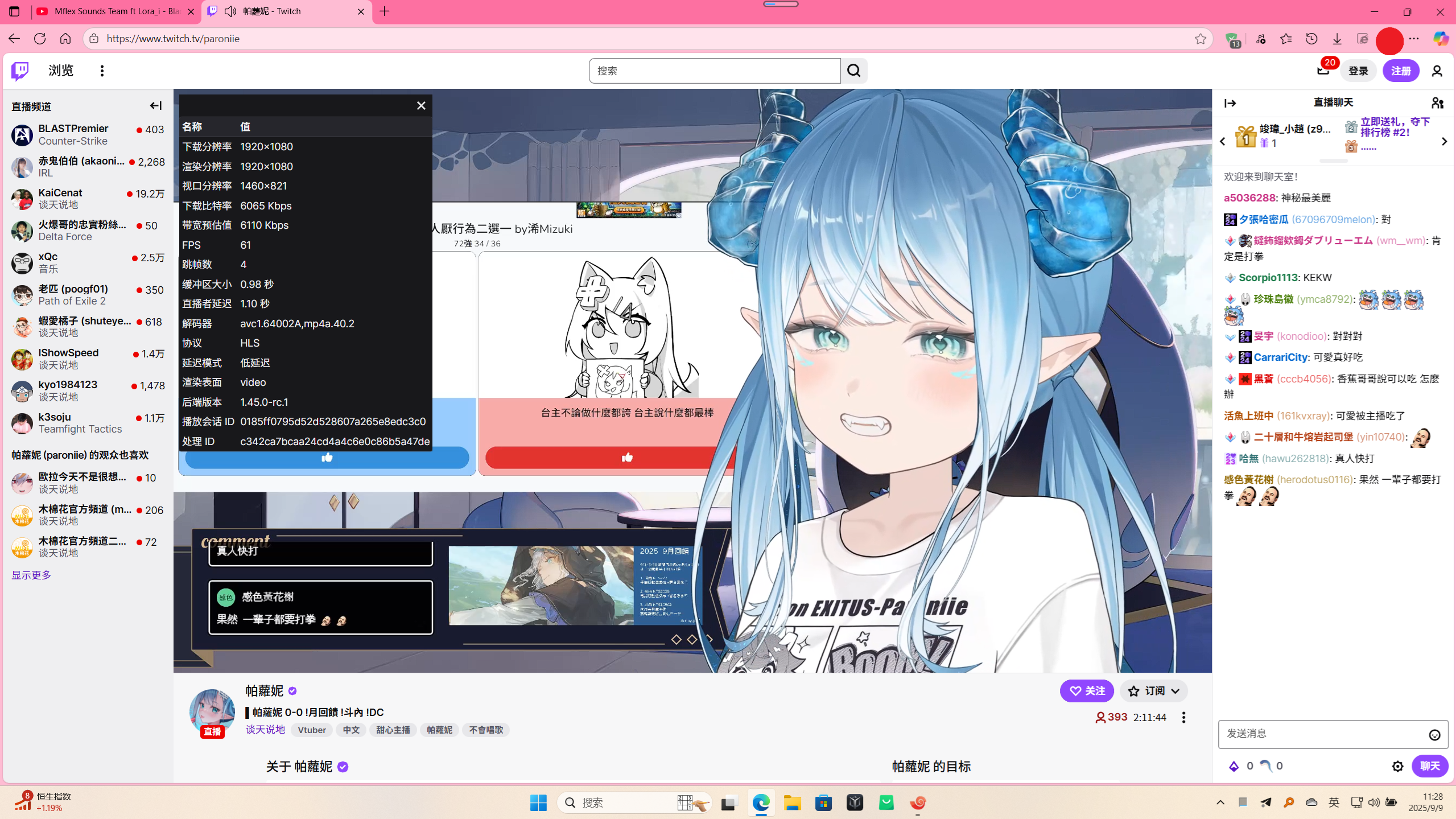The height and width of the screenshot is (819, 1456).
Task: Open chat settings gear
Action: tap(1397, 766)
